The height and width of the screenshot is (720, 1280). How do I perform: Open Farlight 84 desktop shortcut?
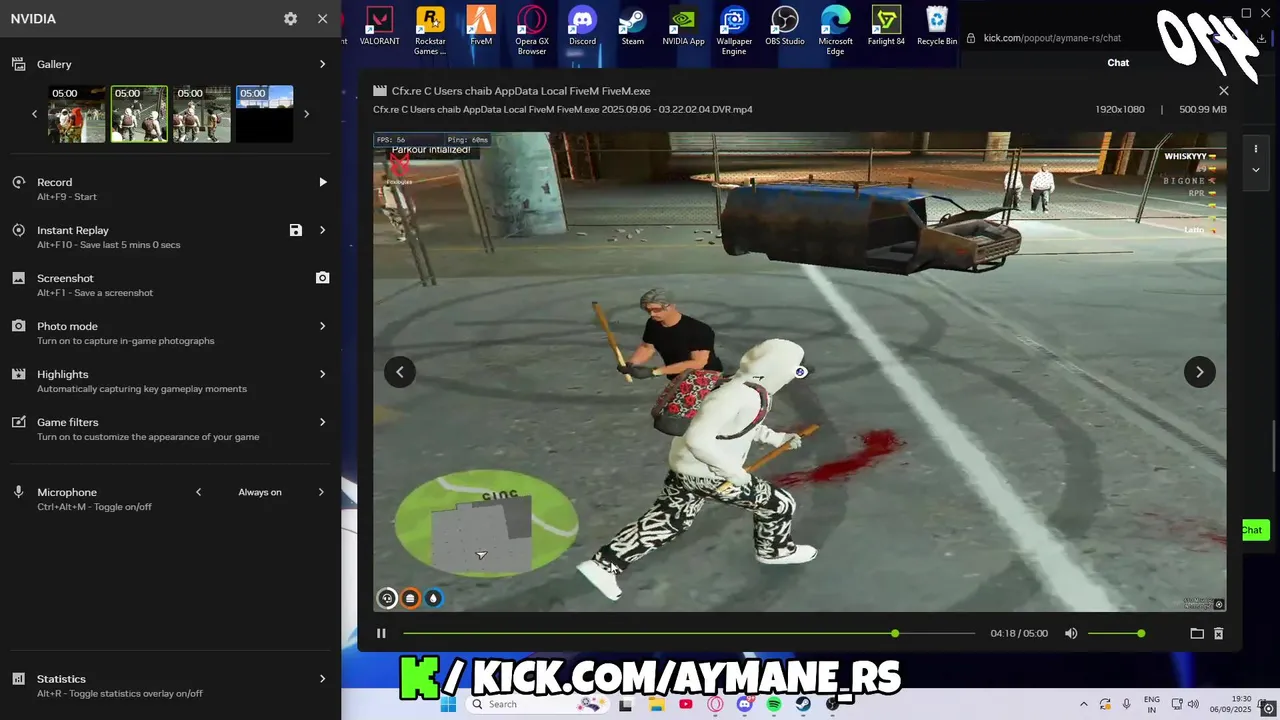point(886,26)
